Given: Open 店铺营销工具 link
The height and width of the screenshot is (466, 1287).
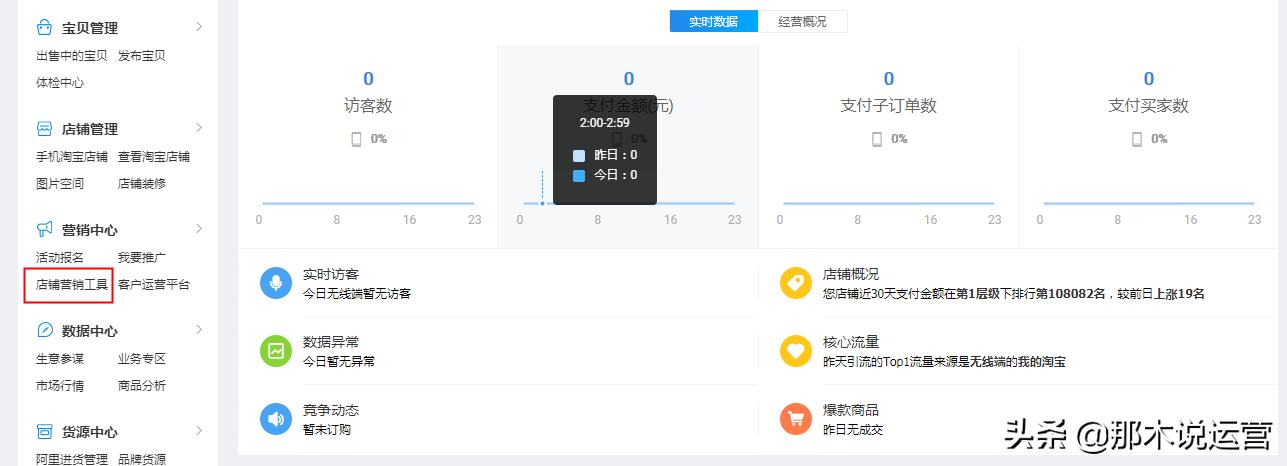Looking at the screenshot, I should click(72, 285).
